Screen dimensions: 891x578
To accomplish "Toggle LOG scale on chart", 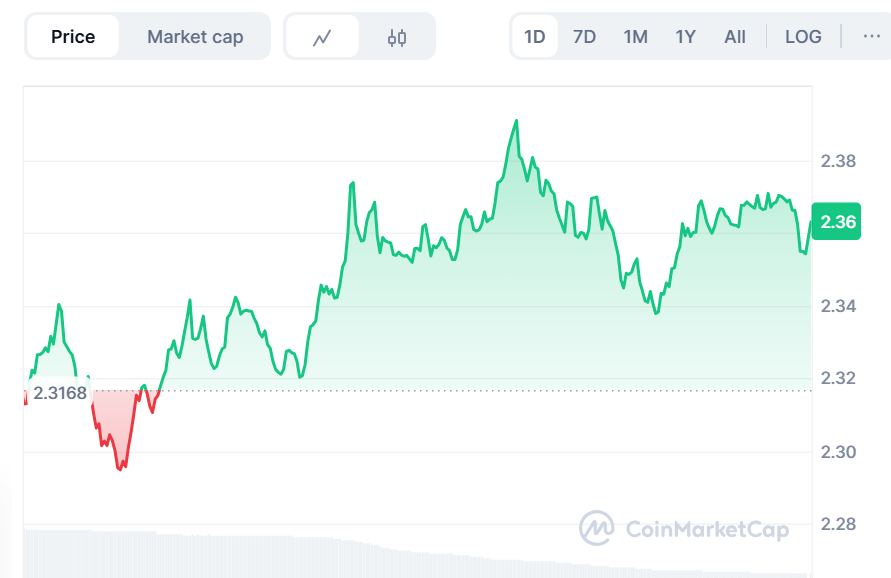I will [x=803, y=37].
